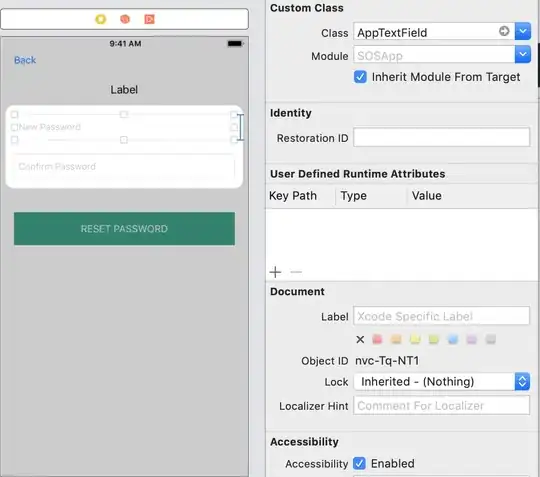This screenshot has height=477, width=540.
Task: Open the Class dropdown arrow
Action: tap(523, 32)
